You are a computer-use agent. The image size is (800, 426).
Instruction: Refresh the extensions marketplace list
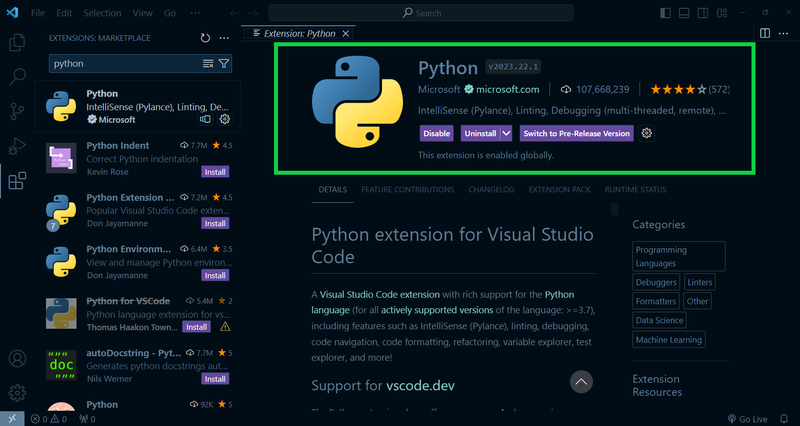coord(205,38)
